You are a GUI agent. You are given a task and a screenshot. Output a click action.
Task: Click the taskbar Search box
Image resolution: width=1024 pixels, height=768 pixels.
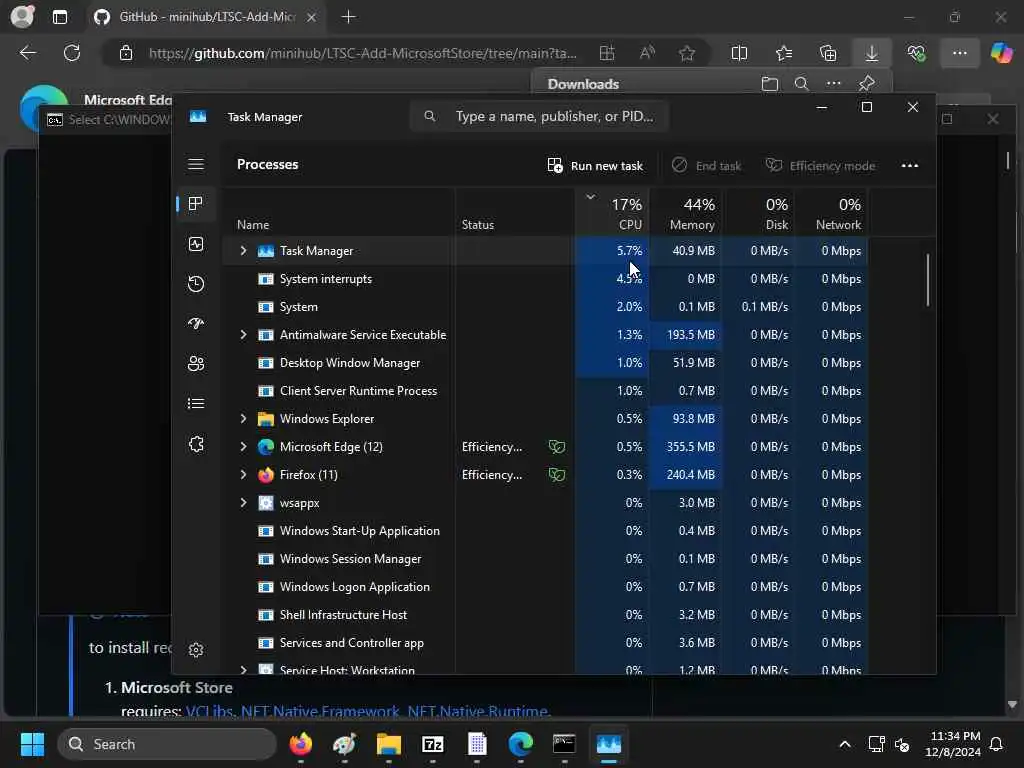(167, 744)
